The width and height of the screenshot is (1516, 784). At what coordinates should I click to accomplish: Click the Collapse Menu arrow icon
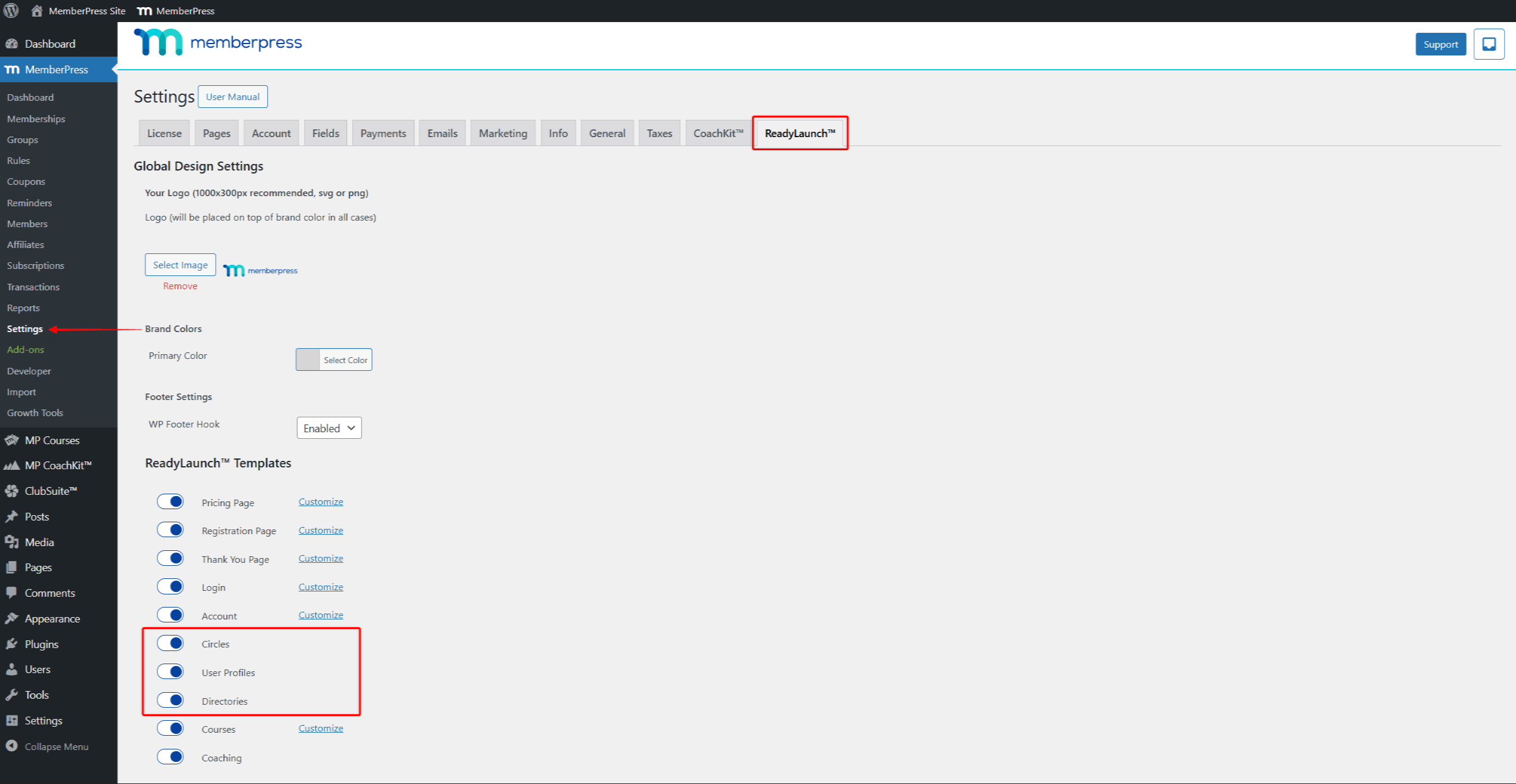pos(12,746)
